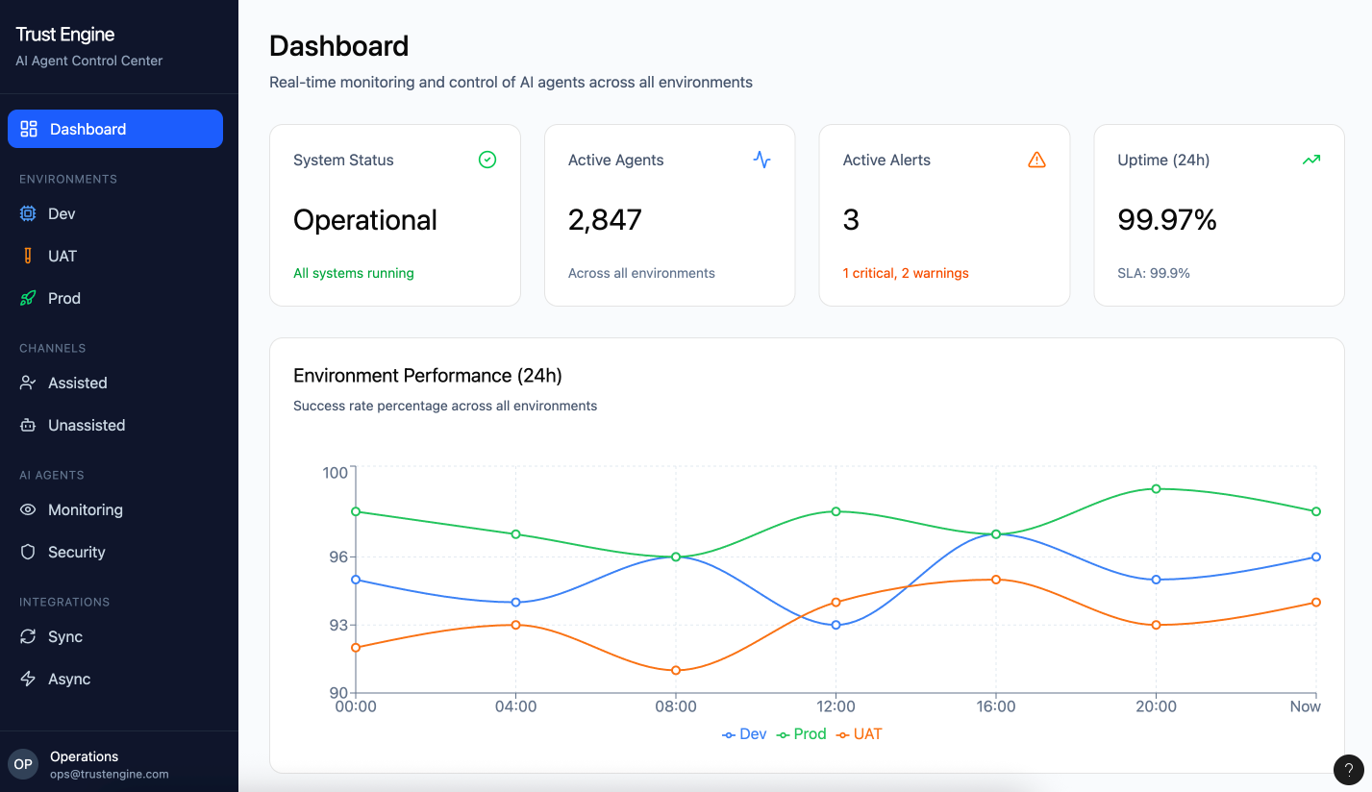The width and height of the screenshot is (1372, 792).
Task: Click the Unassisted robot icon
Action: [x=28, y=425]
